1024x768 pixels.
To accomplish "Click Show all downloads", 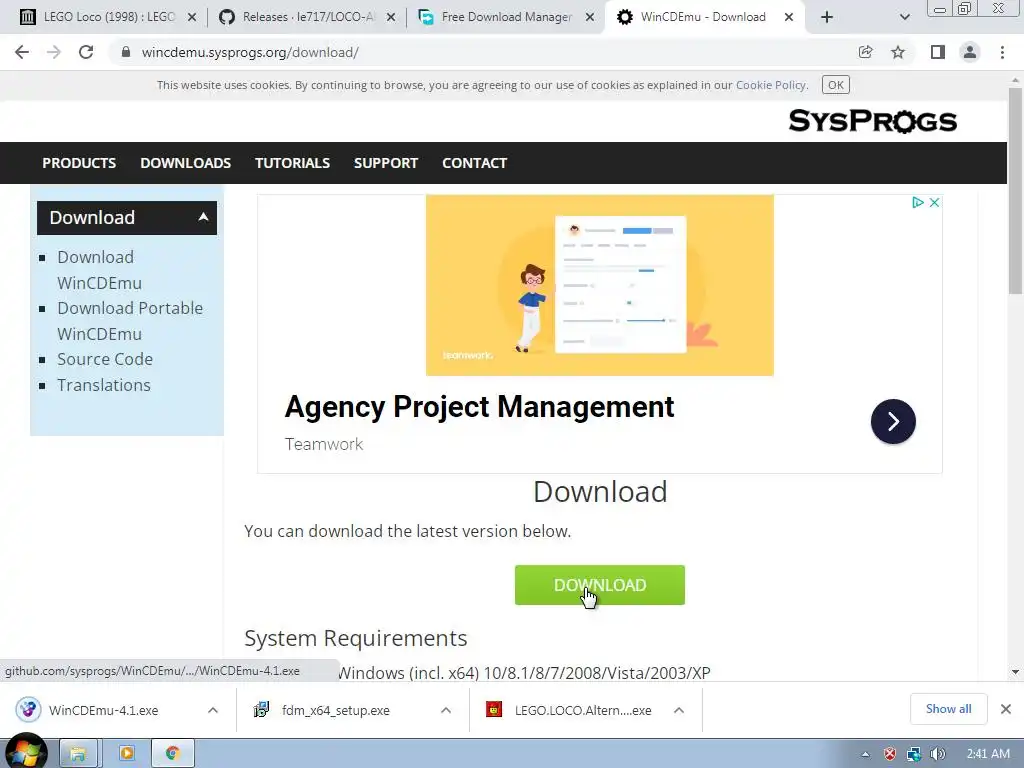I will 948,709.
